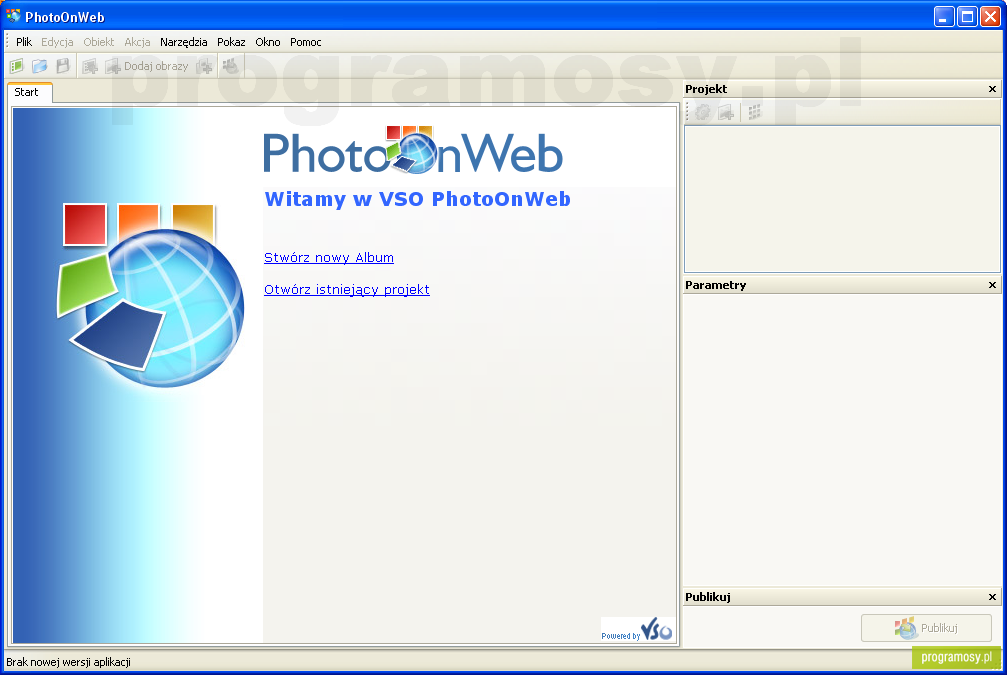1007x675 pixels.
Task: Maximize the PhotoOnWeb window
Action: tap(967, 17)
